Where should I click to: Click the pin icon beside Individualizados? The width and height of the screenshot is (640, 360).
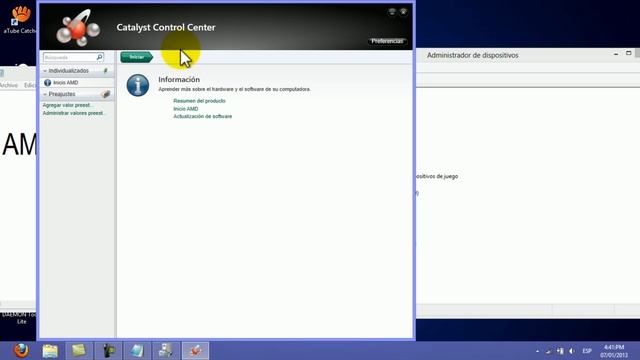pyautogui.click(x=105, y=71)
